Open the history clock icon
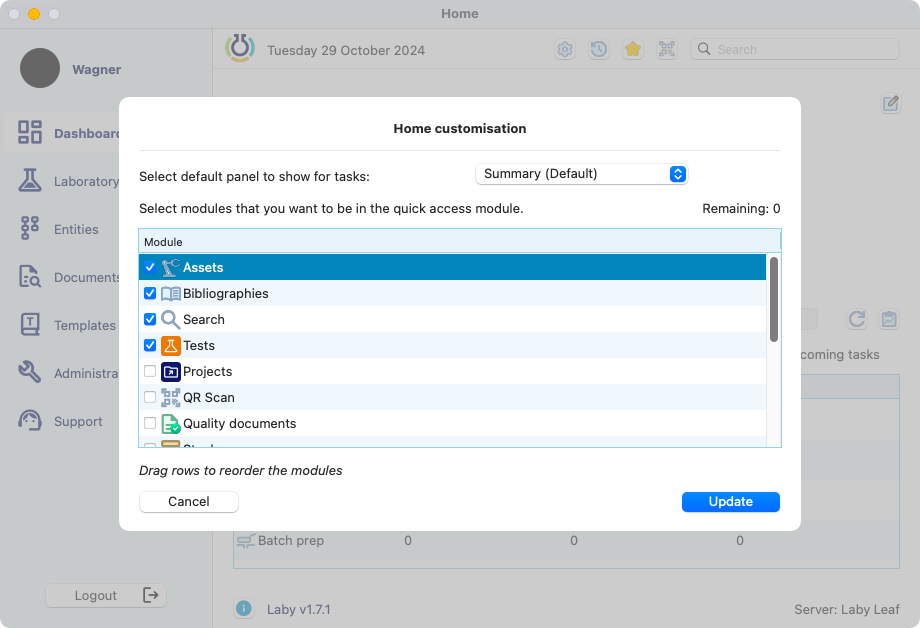This screenshot has width=920, height=628. [x=599, y=49]
